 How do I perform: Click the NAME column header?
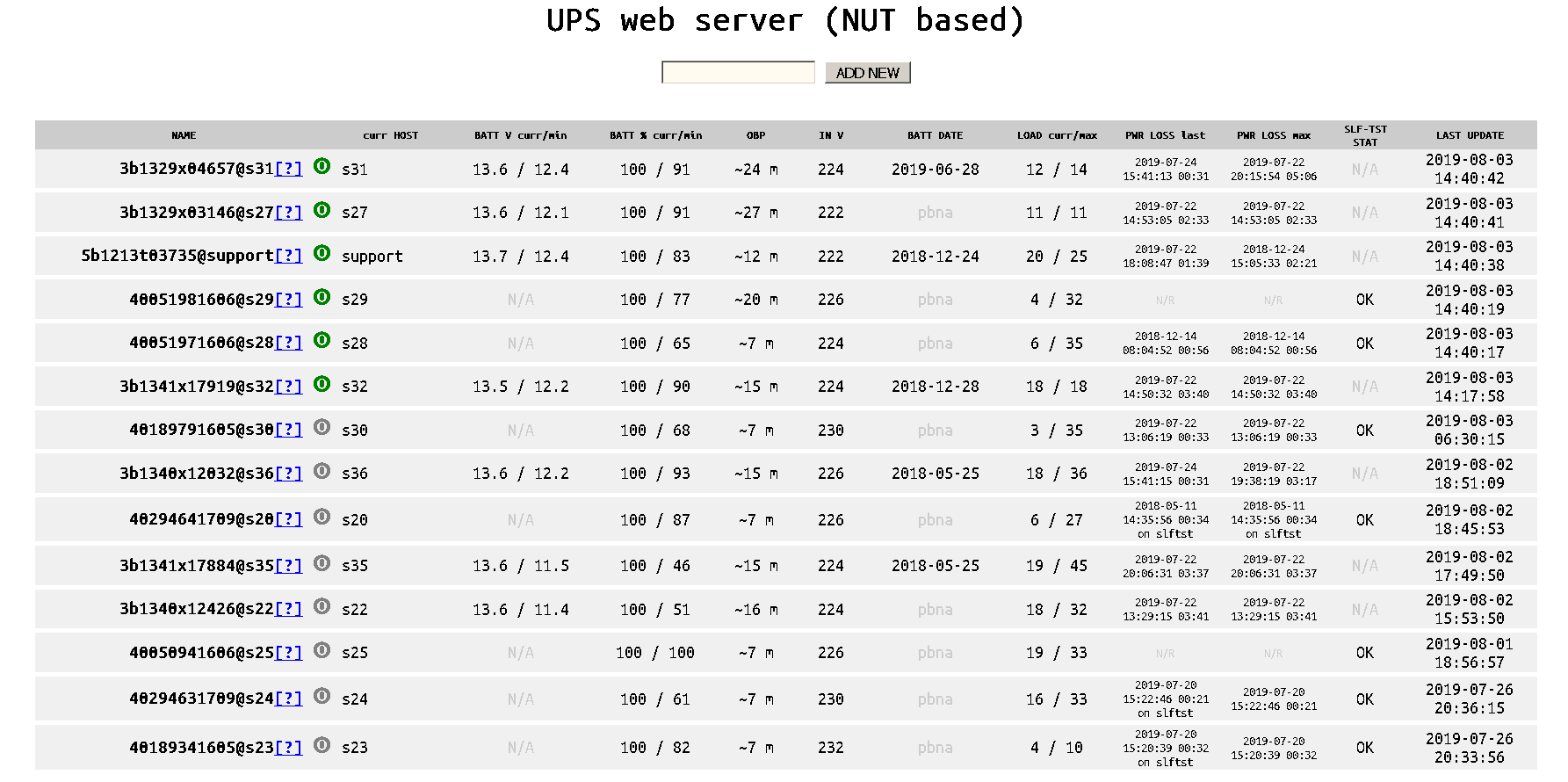point(184,135)
